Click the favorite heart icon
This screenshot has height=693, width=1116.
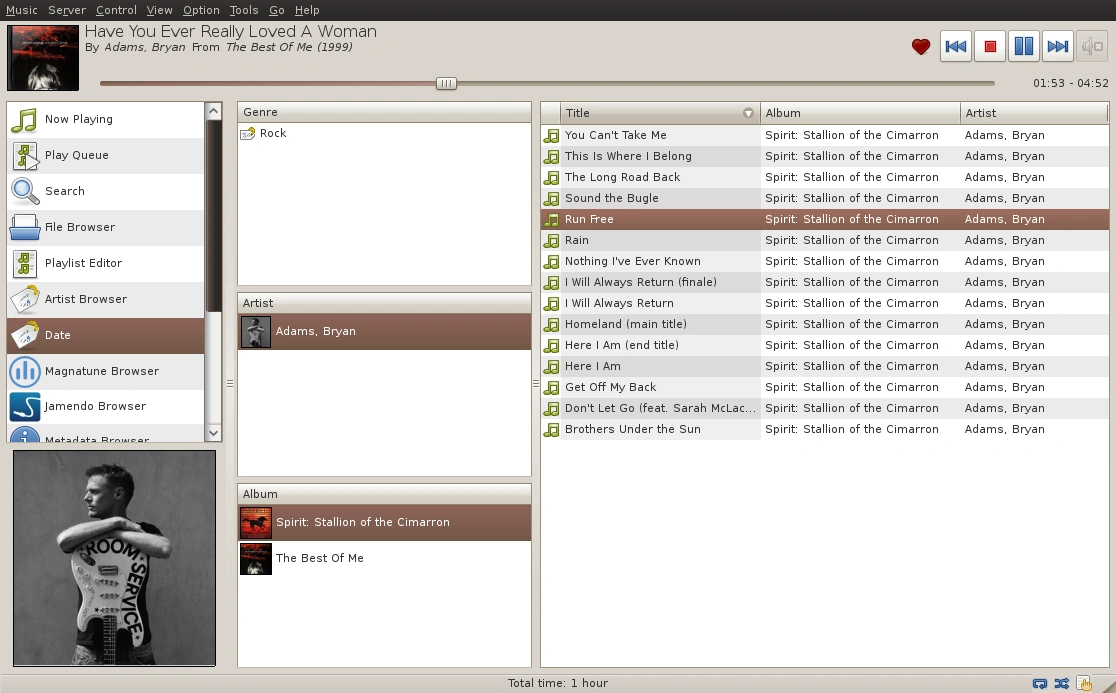coord(920,47)
